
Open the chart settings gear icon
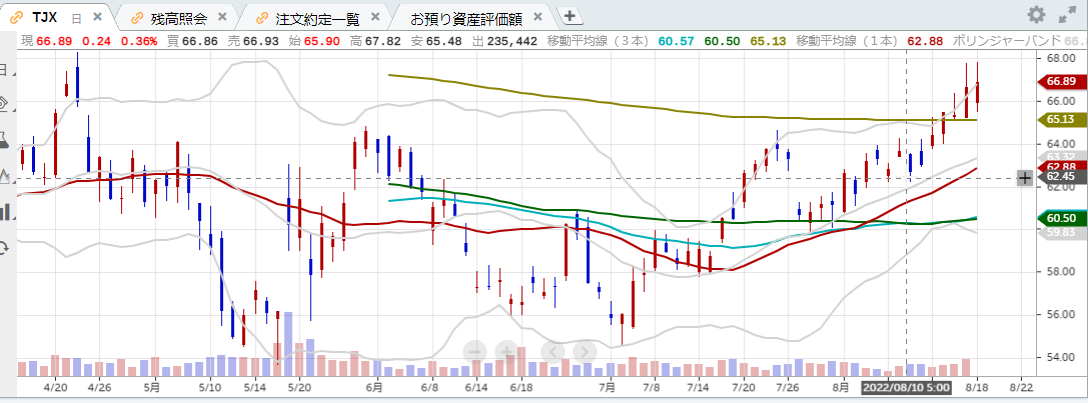[1036, 15]
